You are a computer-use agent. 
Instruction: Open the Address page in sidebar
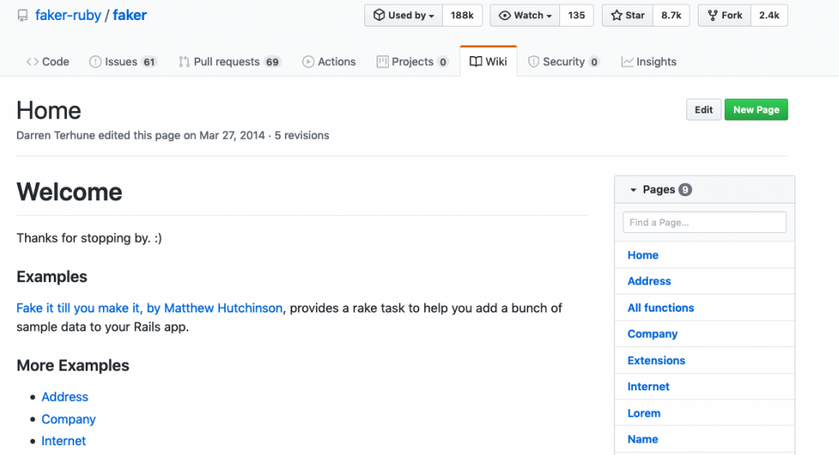[649, 281]
